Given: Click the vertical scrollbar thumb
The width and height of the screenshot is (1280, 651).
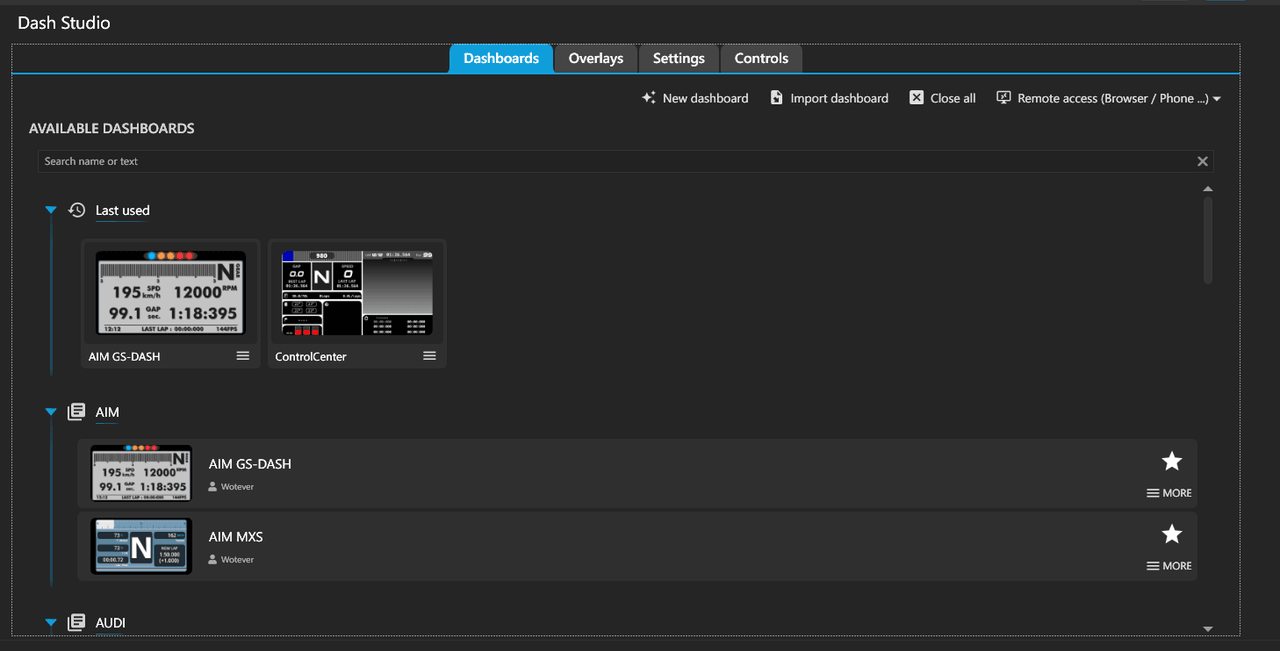Looking at the screenshot, I should 1208,240.
